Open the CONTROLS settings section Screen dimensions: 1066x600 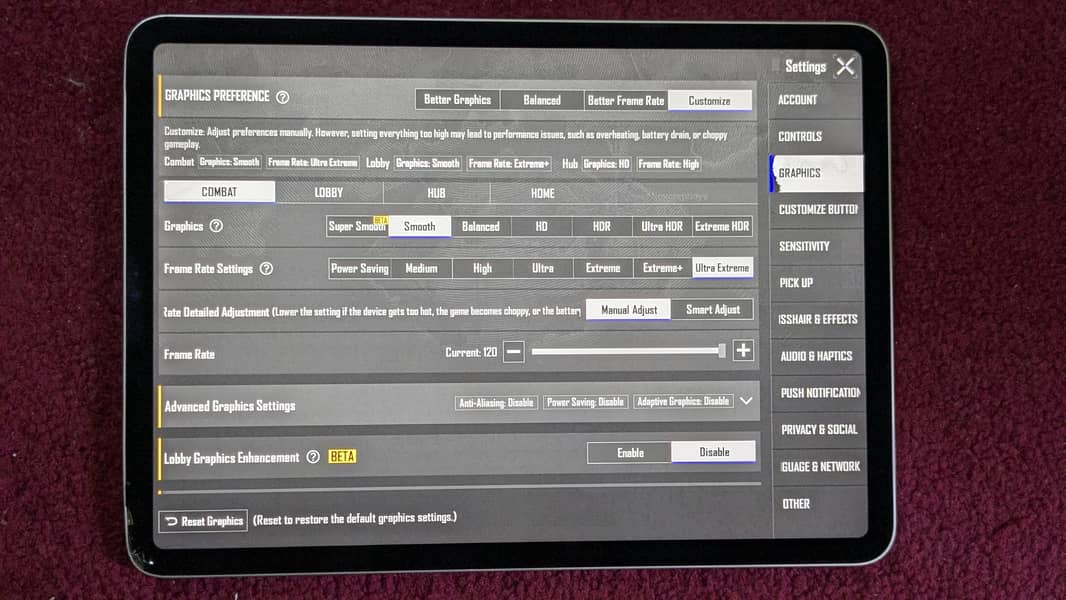[x=816, y=137]
